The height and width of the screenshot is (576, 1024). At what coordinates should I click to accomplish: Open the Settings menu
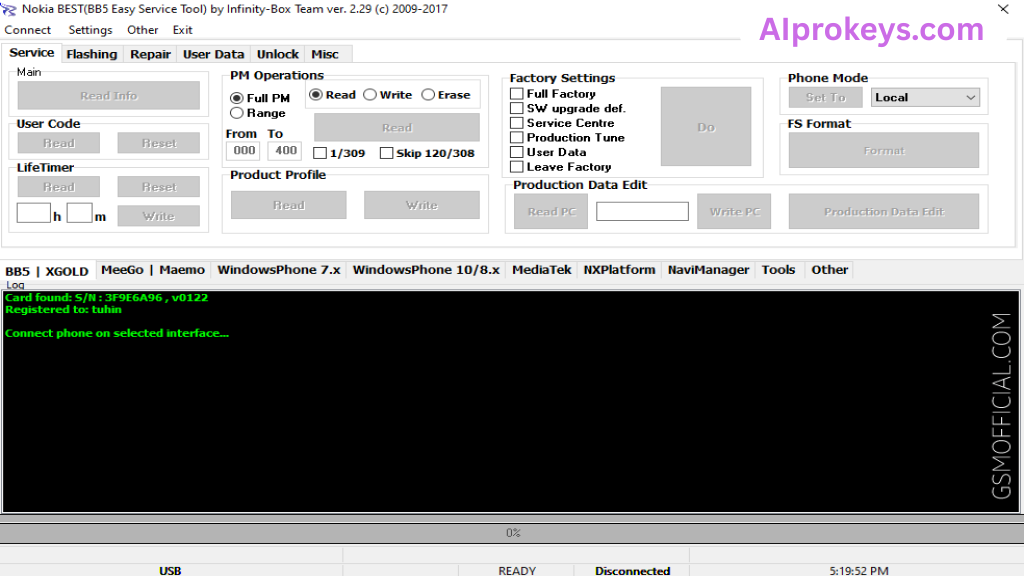tap(90, 30)
